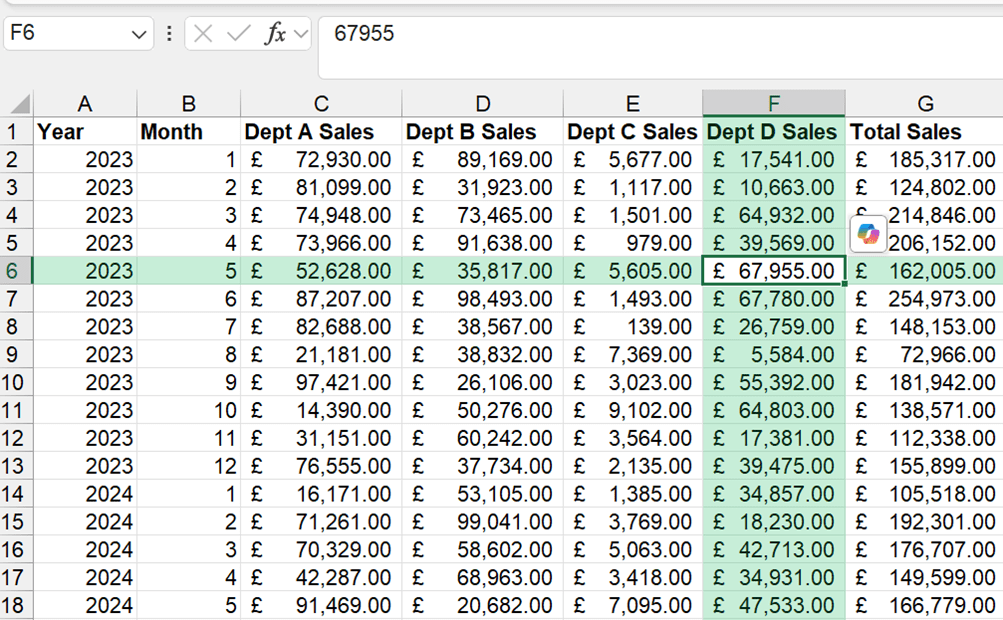The width and height of the screenshot is (1003, 620).
Task: Click the Select All triangle at grid corner
Action: click(x=19, y=104)
